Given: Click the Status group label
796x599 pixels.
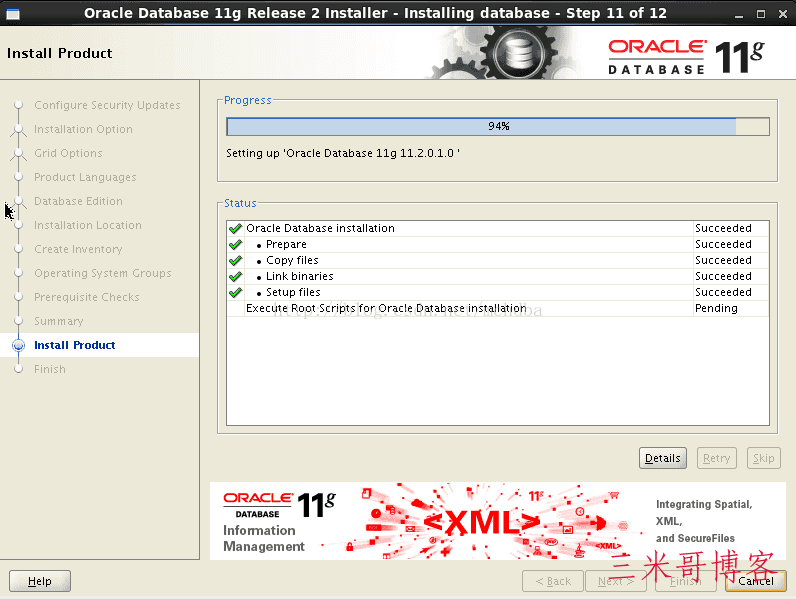Looking at the screenshot, I should pyautogui.click(x=240, y=203).
